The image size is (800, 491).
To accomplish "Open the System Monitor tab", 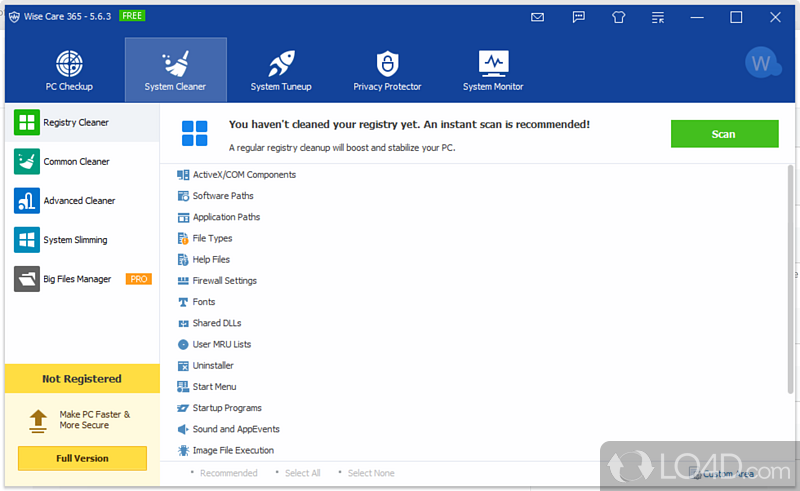I will tap(493, 70).
